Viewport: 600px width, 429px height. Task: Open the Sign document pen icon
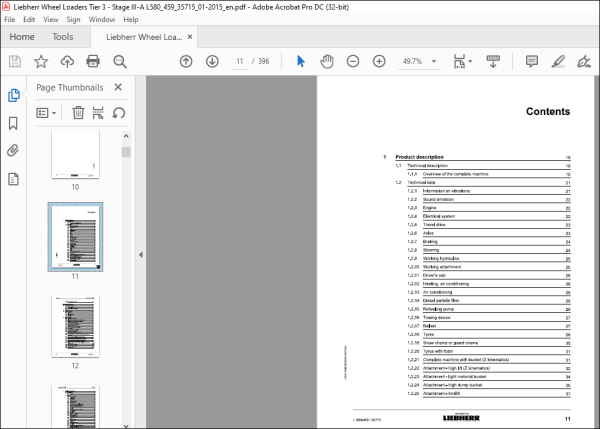click(x=584, y=61)
